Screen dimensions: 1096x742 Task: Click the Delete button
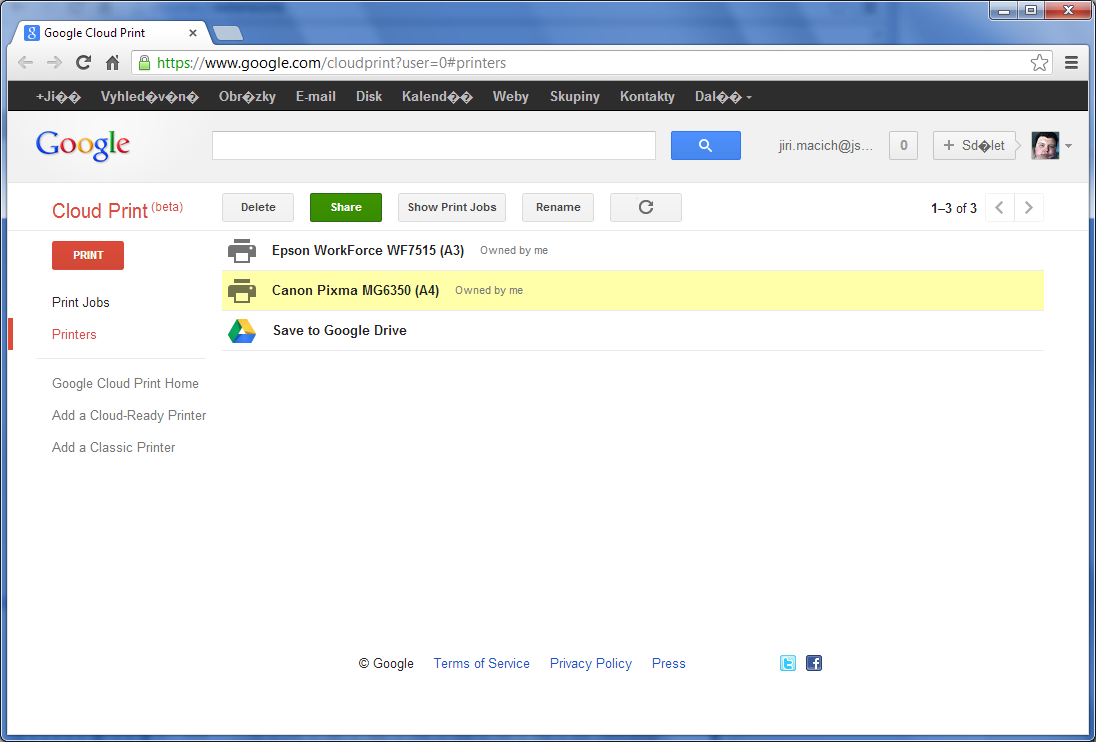tap(258, 208)
